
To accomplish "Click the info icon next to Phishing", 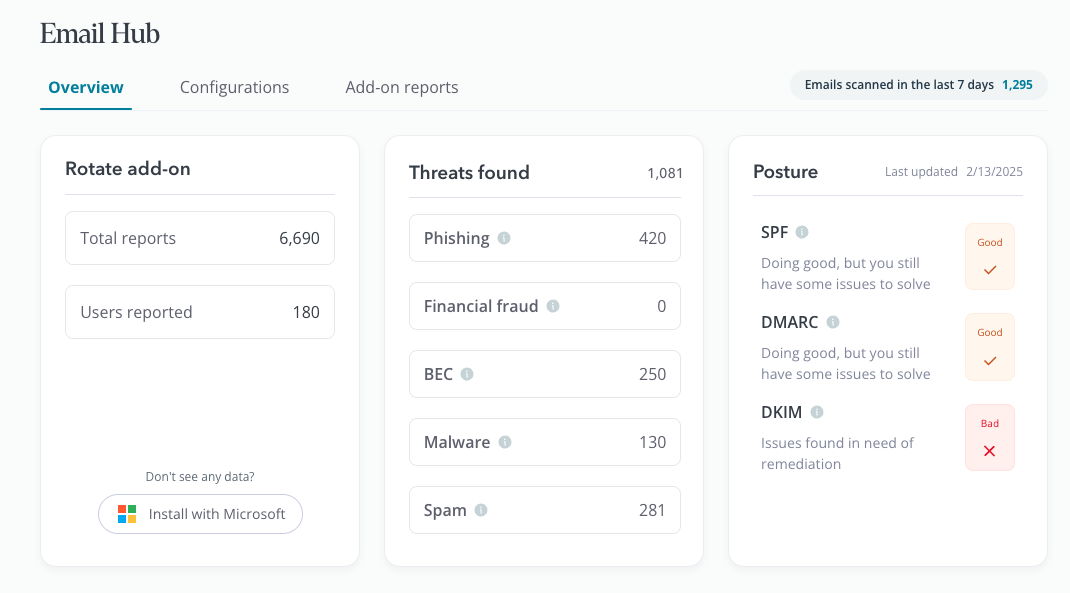I will tap(504, 238).
